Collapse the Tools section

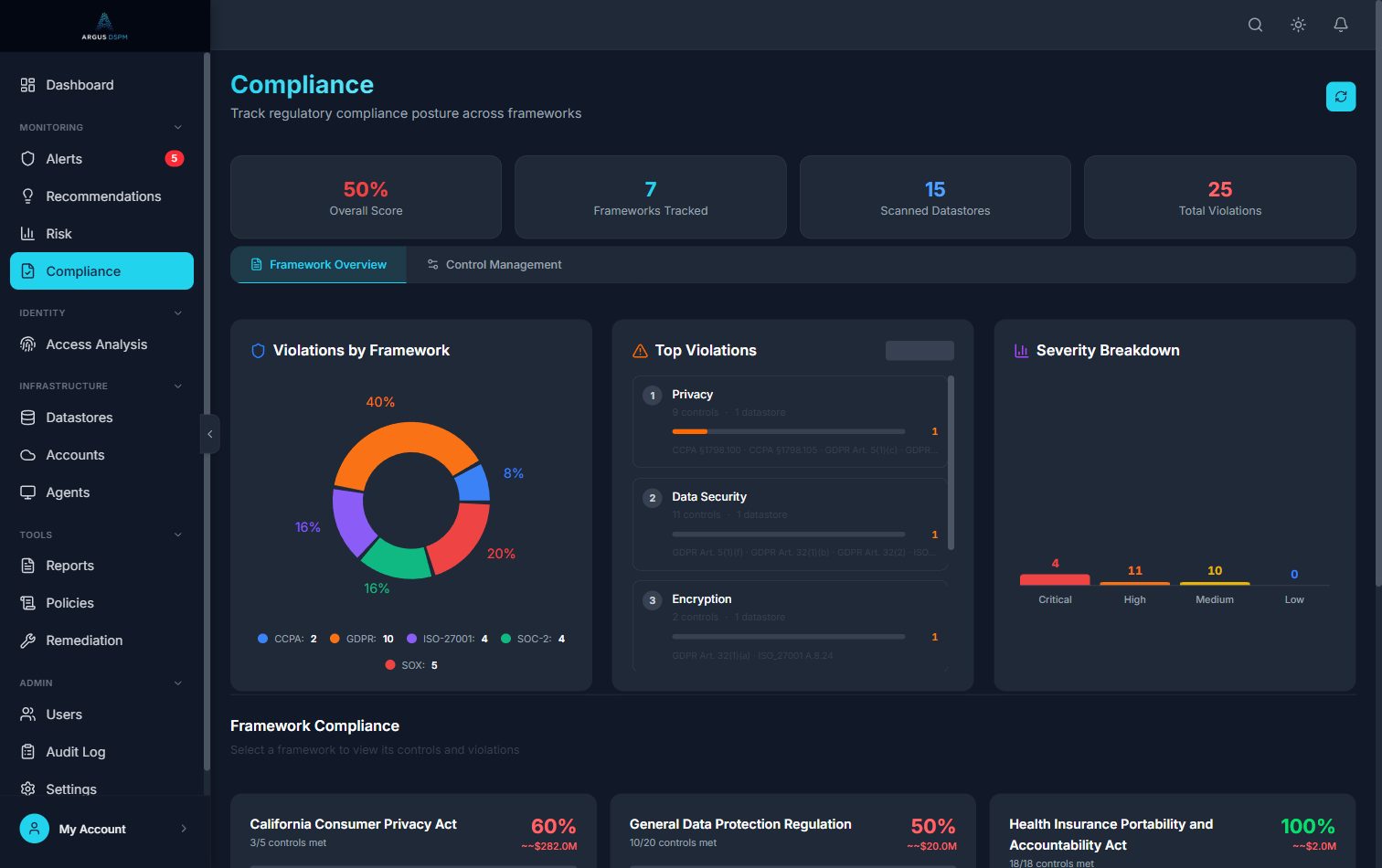coord(178,535)
